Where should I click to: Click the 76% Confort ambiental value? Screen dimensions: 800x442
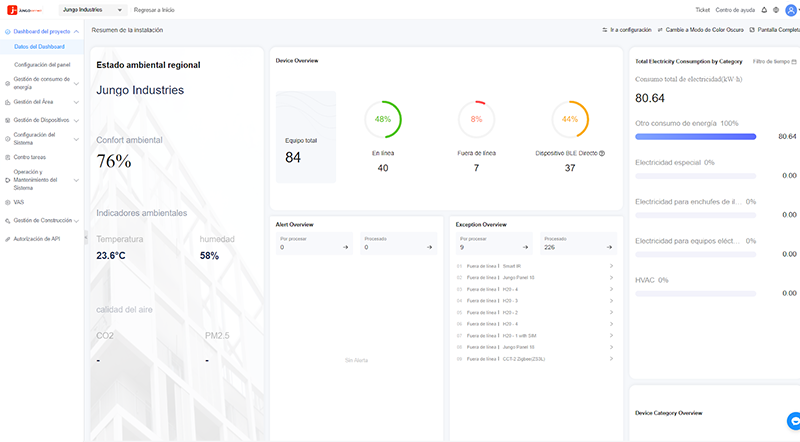[x=114, y=161]
